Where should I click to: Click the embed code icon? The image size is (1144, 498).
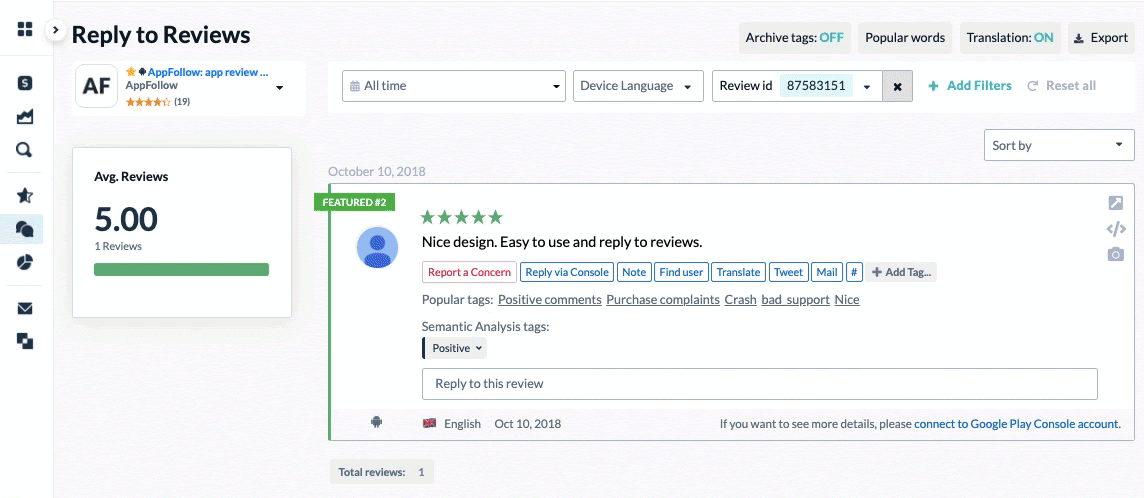pos(1115,230)
